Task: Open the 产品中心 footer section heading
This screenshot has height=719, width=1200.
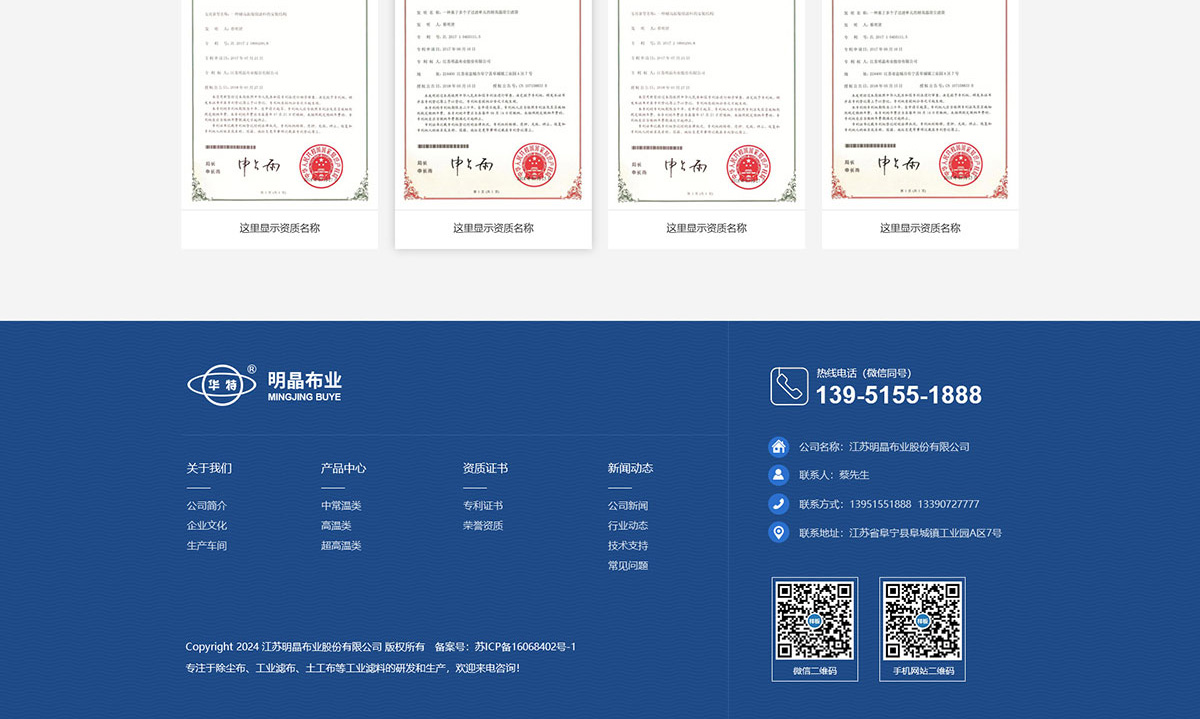Action: [x=343, y=468]
